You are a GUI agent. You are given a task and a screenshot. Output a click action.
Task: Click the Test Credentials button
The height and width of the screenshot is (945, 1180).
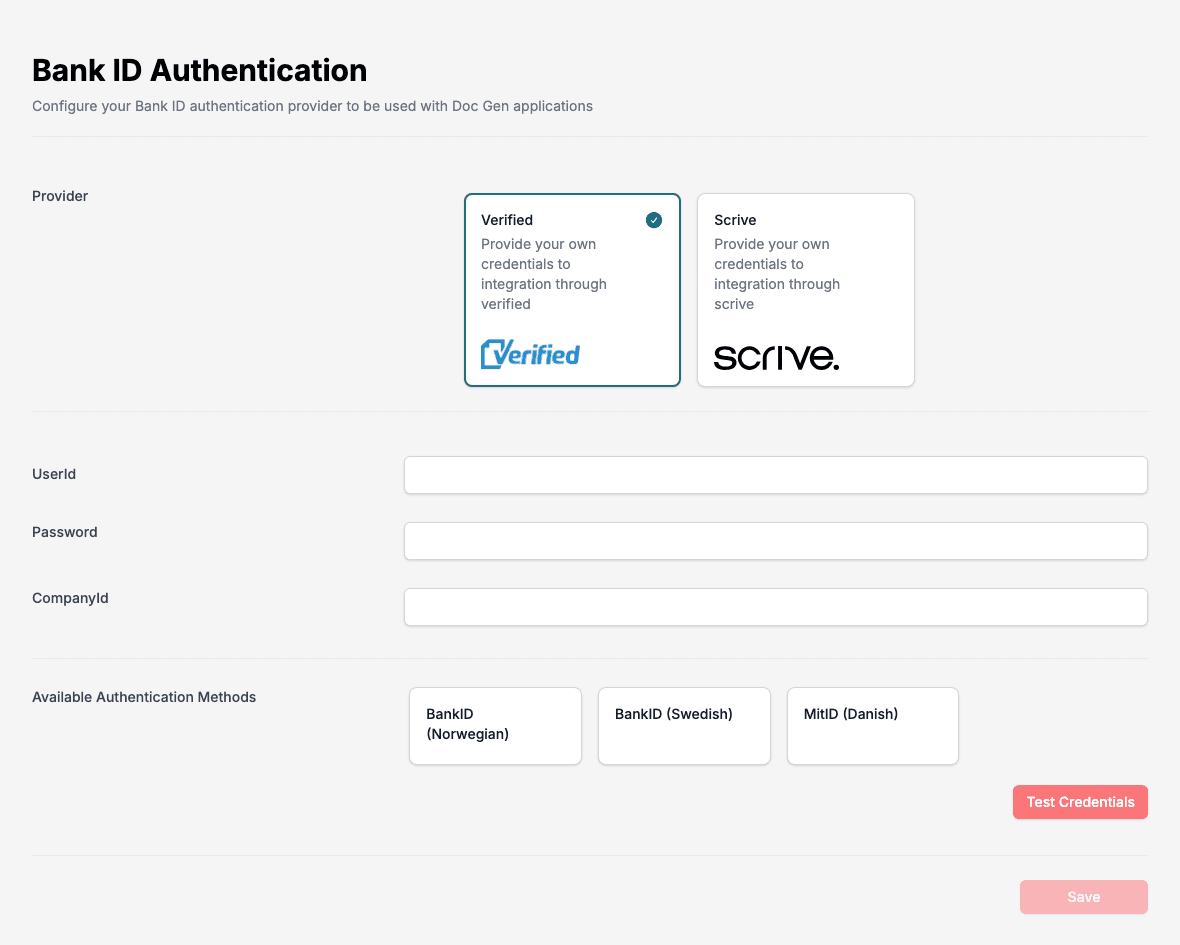point(1080,802)
